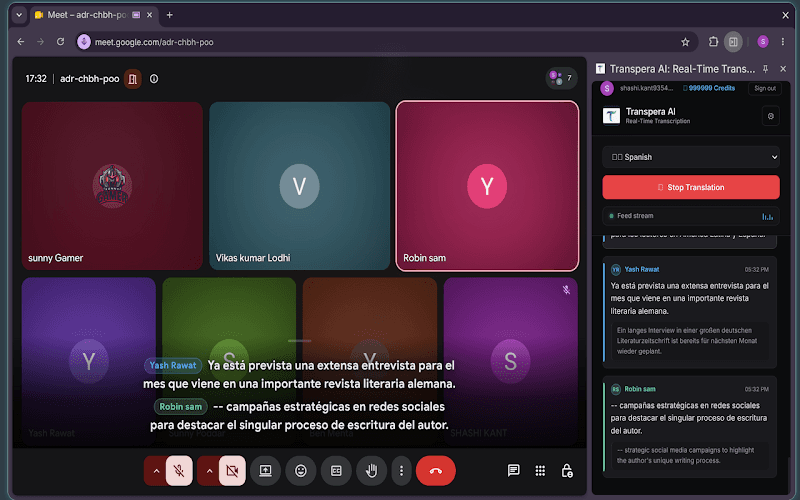Raise hand using the hand icon
Viewport: 800px width, 500px height.
click(x=371, y=470)
